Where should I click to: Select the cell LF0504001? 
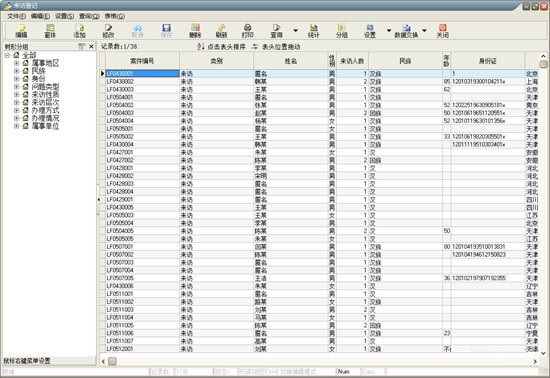point(142,97)
